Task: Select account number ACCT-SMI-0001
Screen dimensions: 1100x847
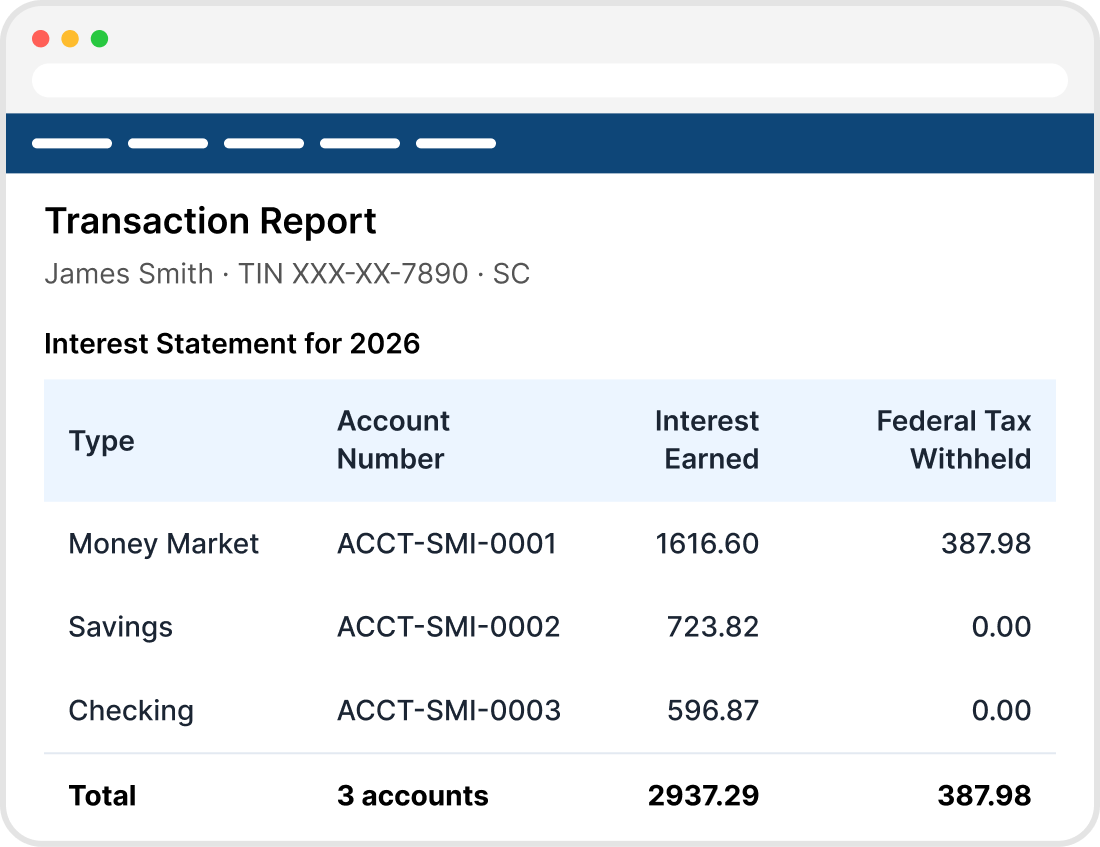Action: [447, 544]
